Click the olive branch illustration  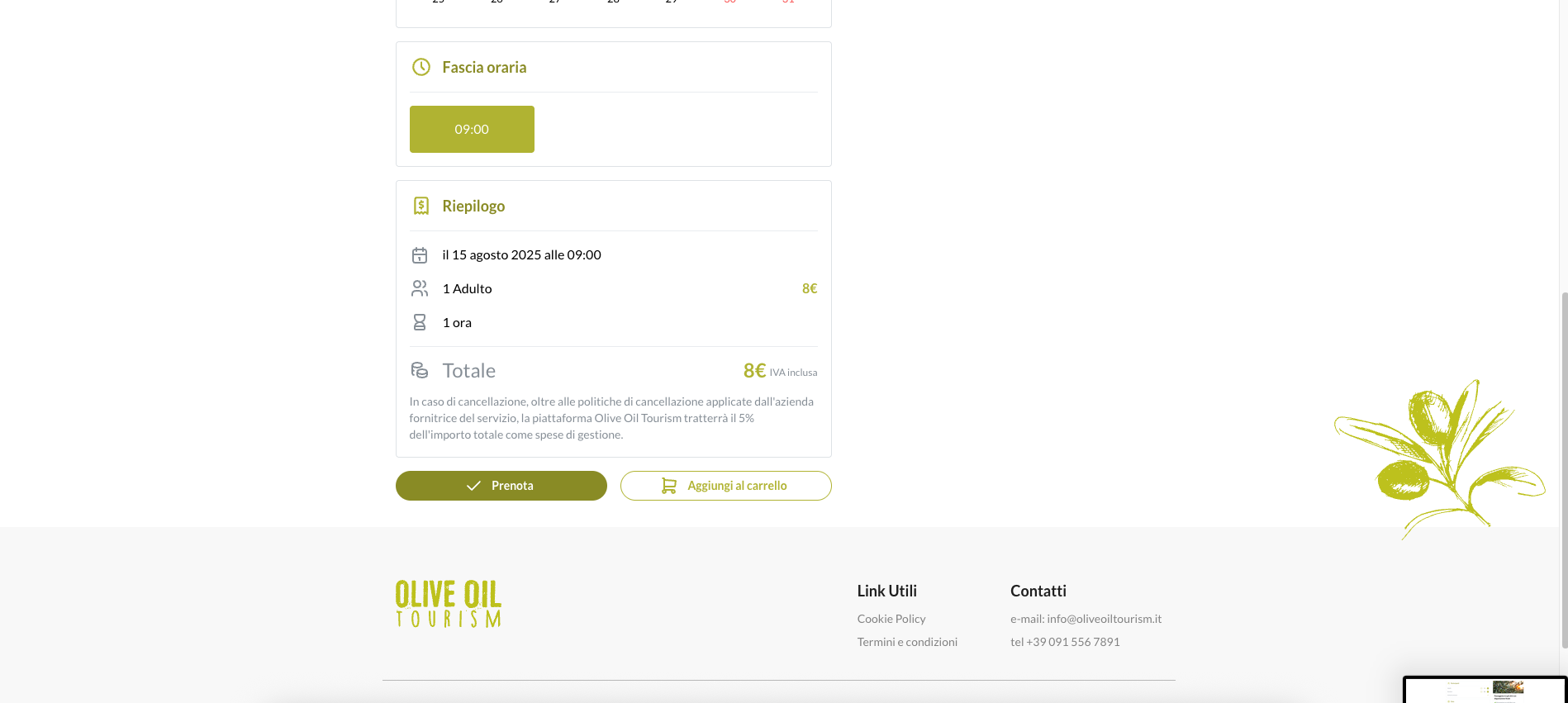[1437, 454]
